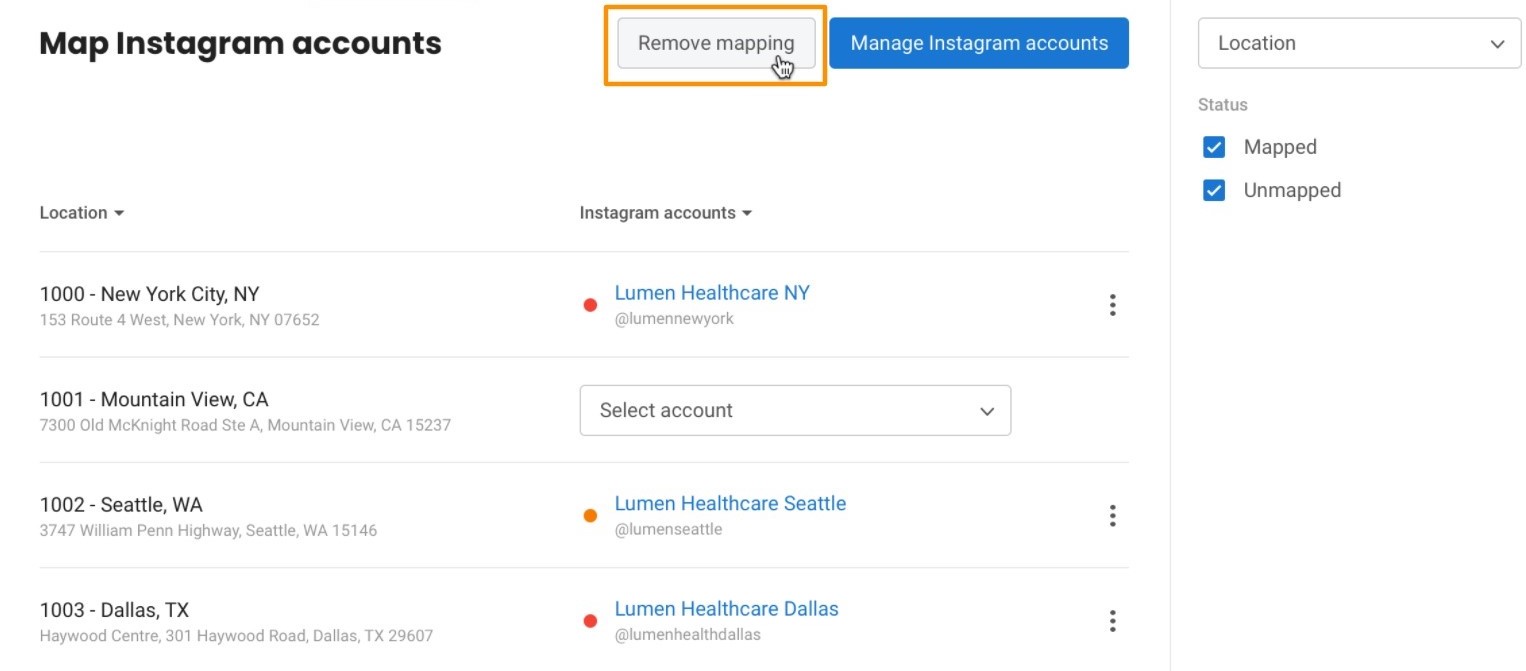Viewport: 1526px width, 671px height.
Task: Click red status dot for Lumen Healthcare NY
Action: pos(590,305)
